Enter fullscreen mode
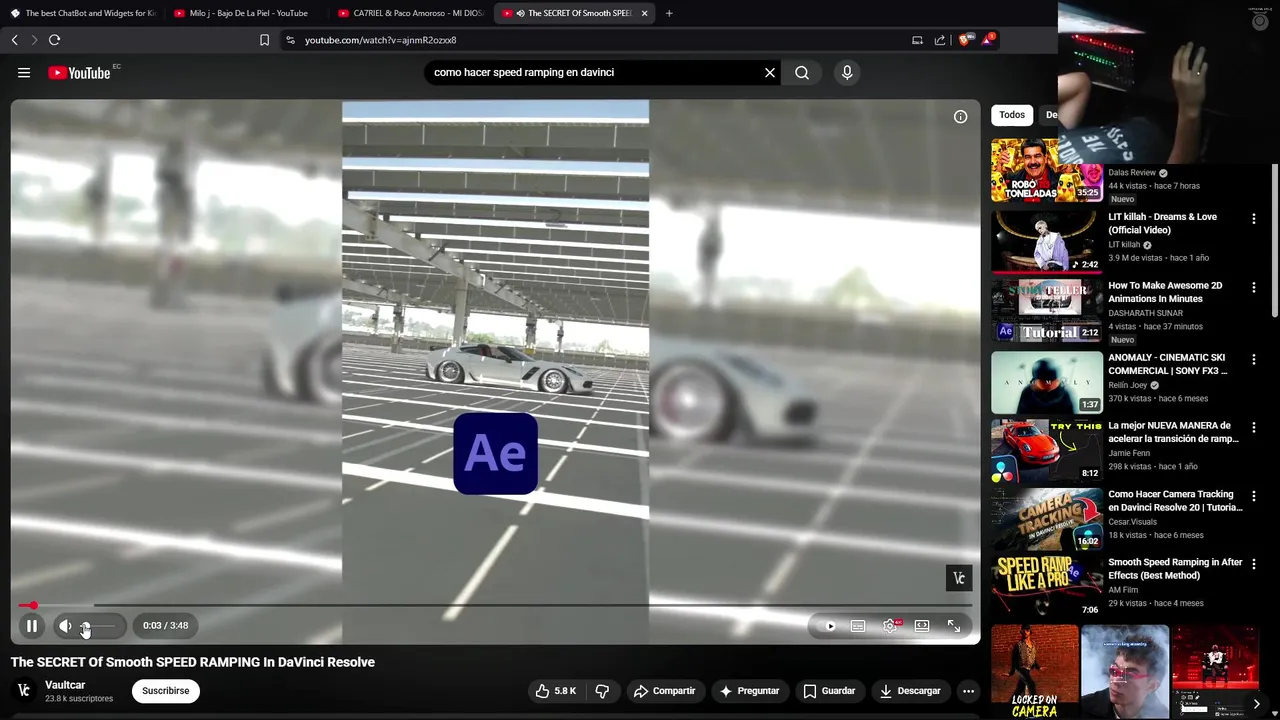Screen dimensions: 1280x720 954,626
